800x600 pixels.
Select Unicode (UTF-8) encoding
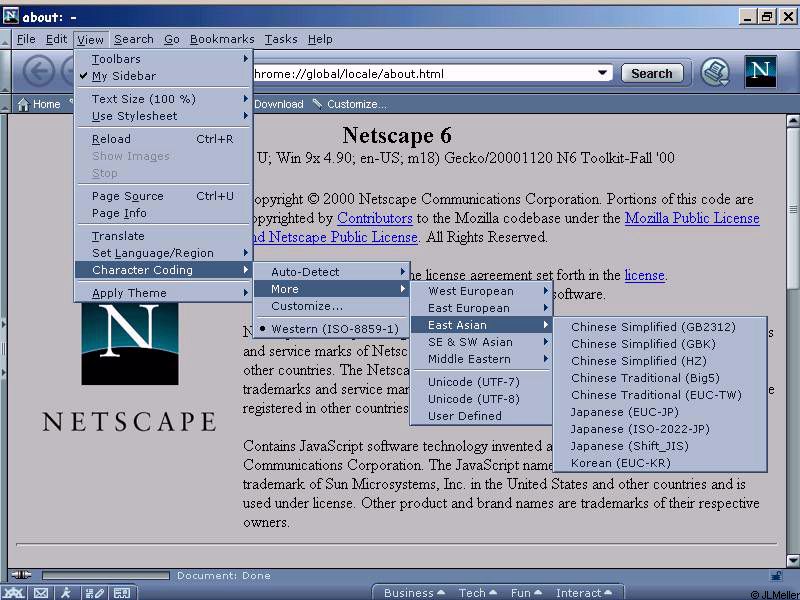point(481,399)
